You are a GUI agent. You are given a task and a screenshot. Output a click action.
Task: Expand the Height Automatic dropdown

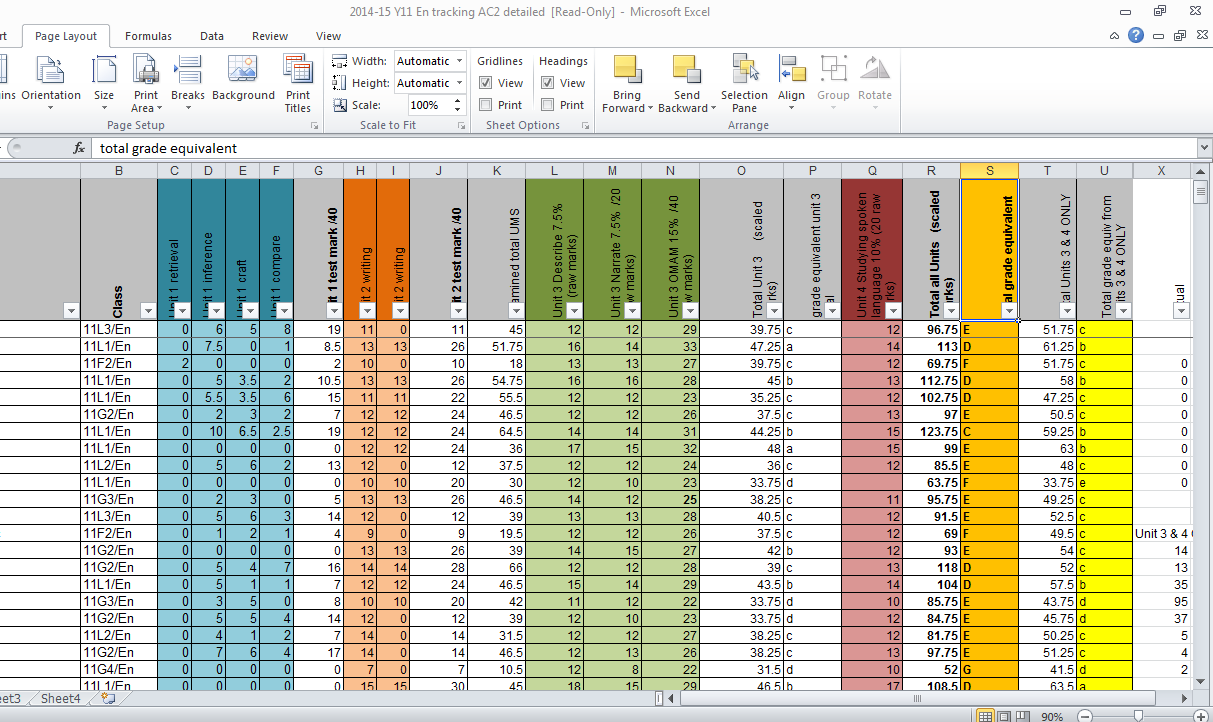[x=459, y=83]
